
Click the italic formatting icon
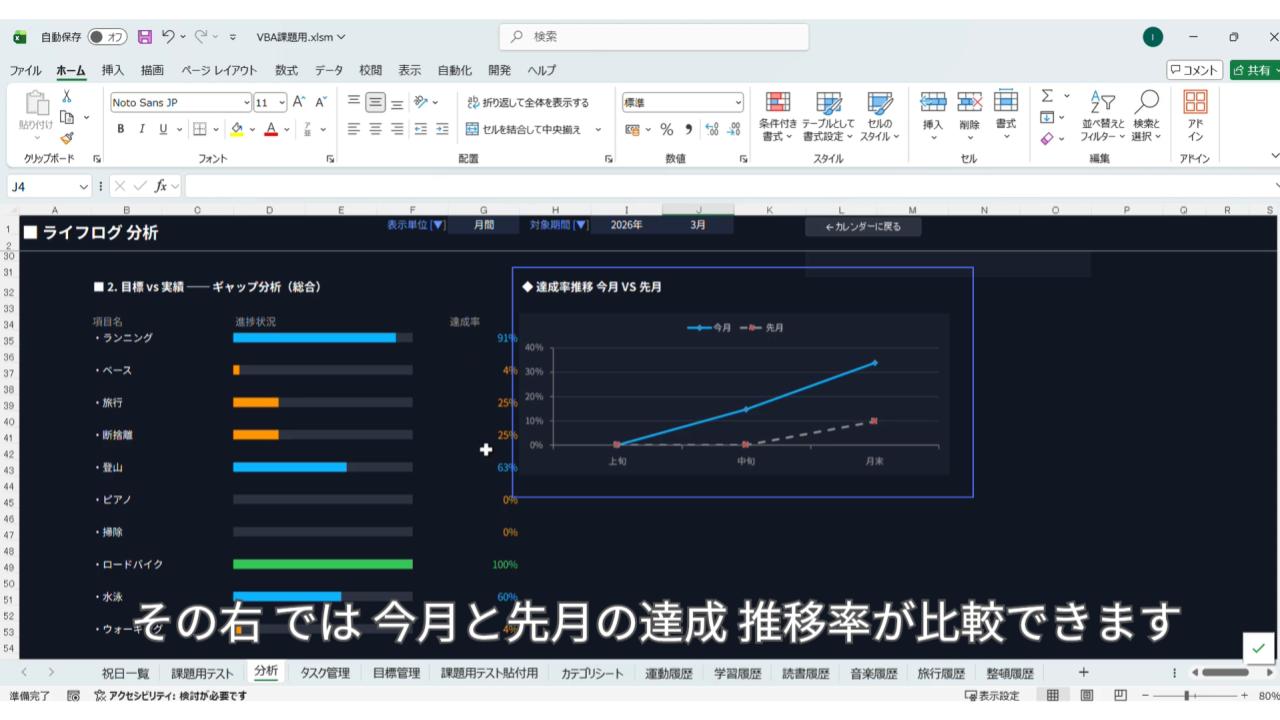click(x=142, y=129)
